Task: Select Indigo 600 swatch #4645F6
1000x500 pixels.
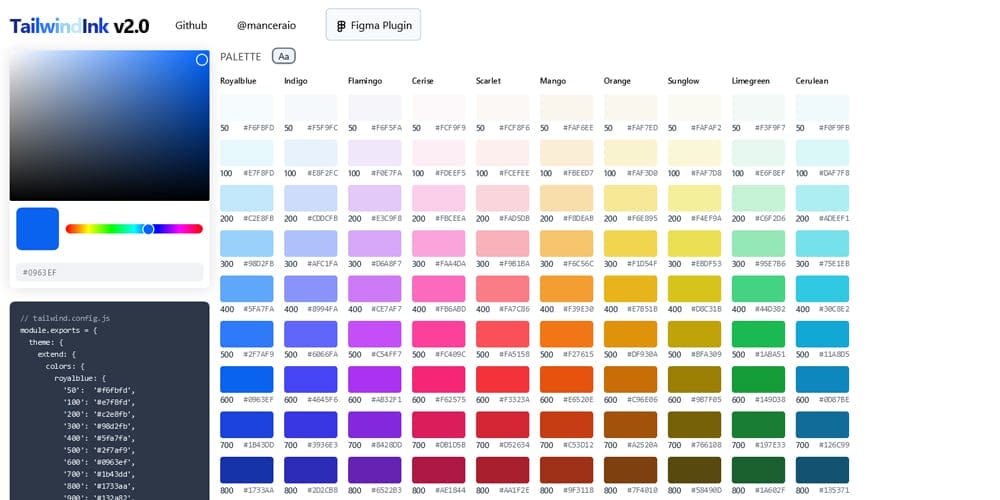Action: (x=311, y=379)
